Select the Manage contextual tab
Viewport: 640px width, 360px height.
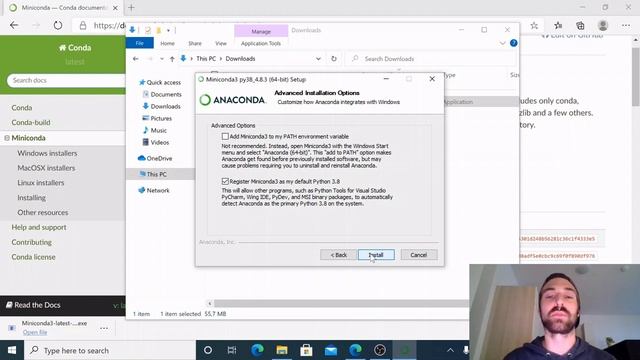(261, 31)
